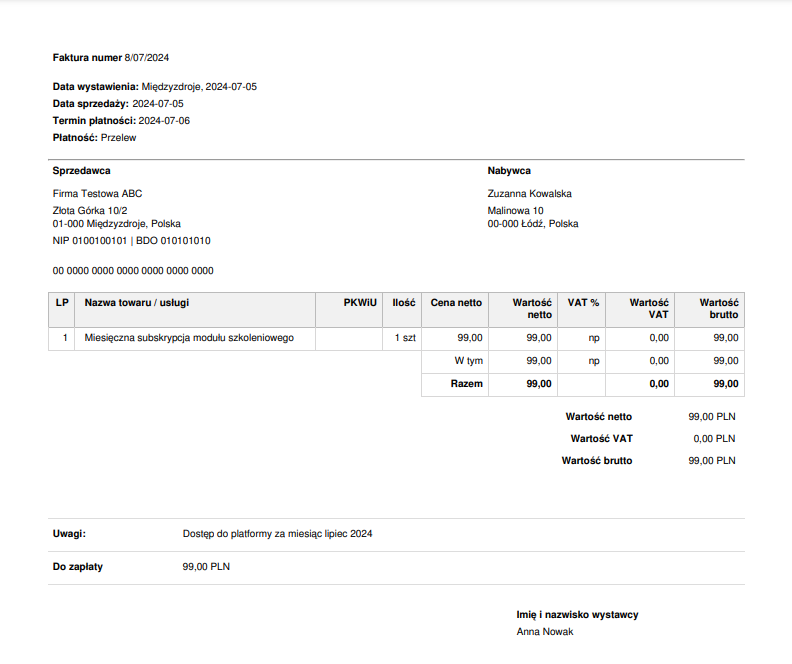Screen dimensions: 792x664
Task: Click payment method 'Przelew'
Action: 118,138
